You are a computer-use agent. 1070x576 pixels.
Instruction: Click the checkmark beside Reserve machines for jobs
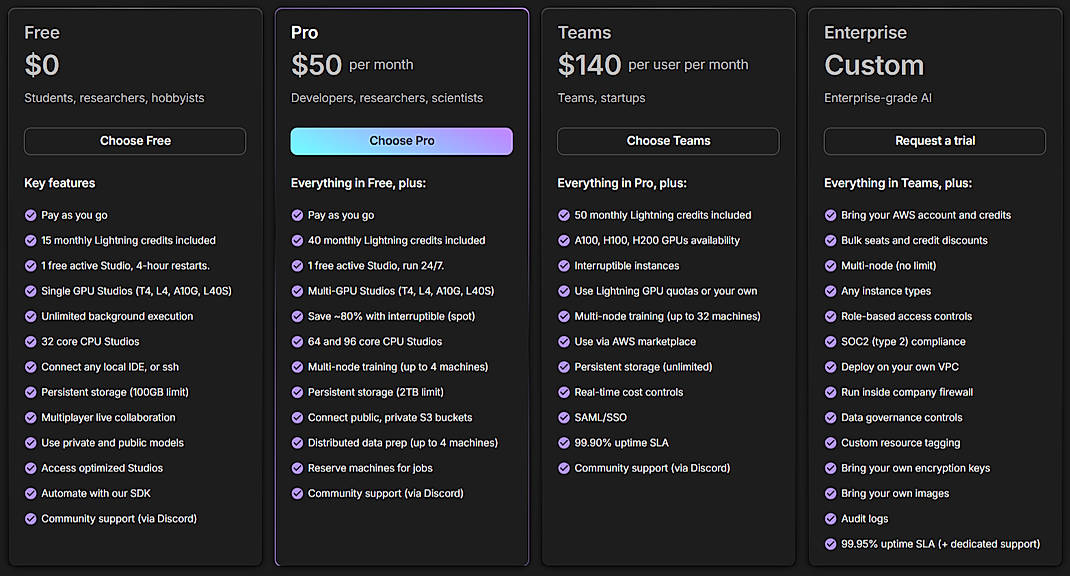click(x=297, y=467)
